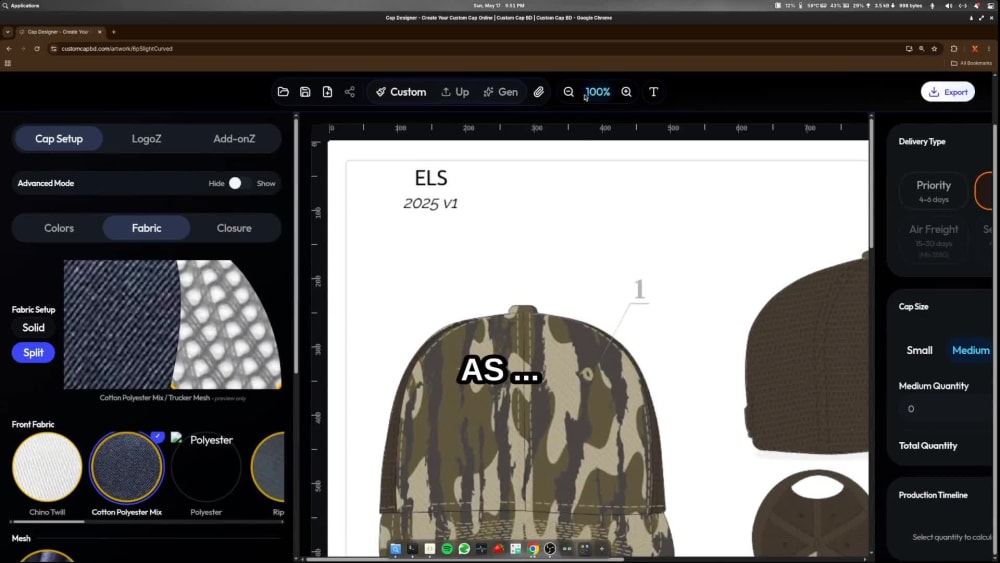Open WhatsApp from the dock
This screenshot has width=1000, height=563.
(x=464, y=549)
